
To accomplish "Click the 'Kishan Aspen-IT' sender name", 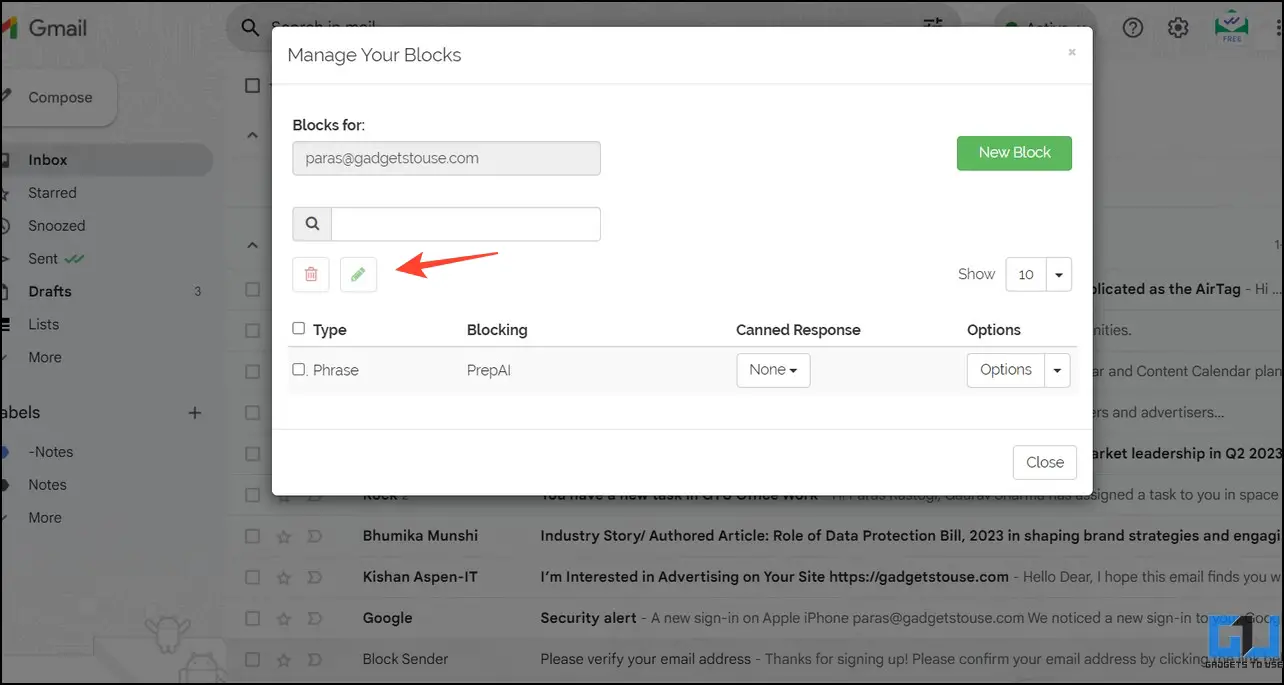I will (x=418, y=577).
